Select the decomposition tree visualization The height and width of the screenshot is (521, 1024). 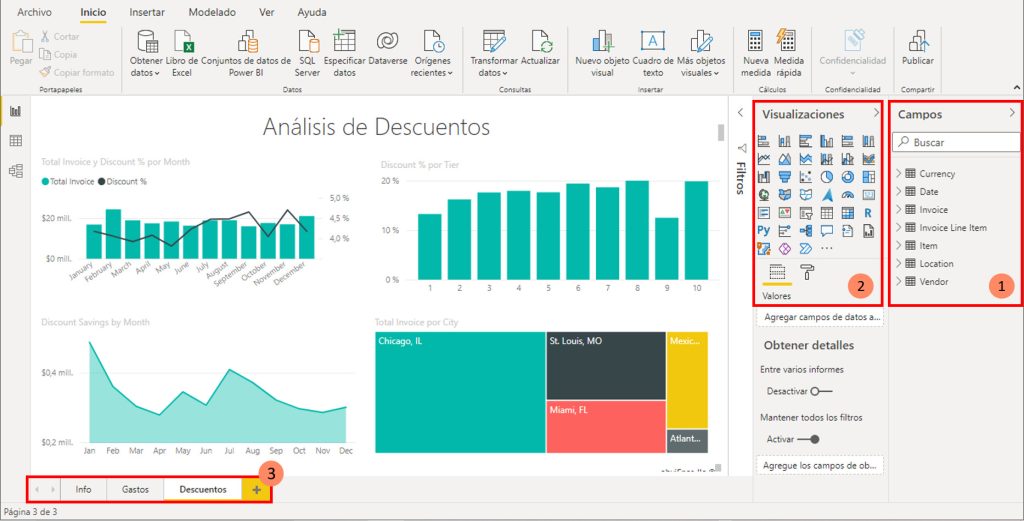(x=806, y=230)
